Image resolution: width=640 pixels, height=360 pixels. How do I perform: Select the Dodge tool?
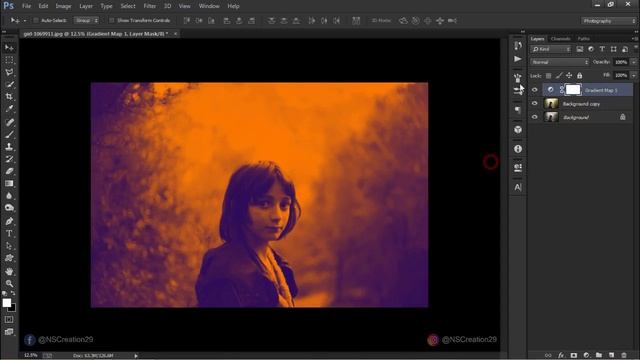tap(9, 208)
